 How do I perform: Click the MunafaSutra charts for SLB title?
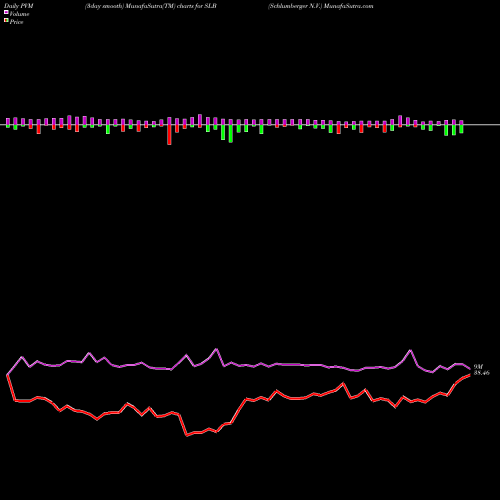(151, 6)
